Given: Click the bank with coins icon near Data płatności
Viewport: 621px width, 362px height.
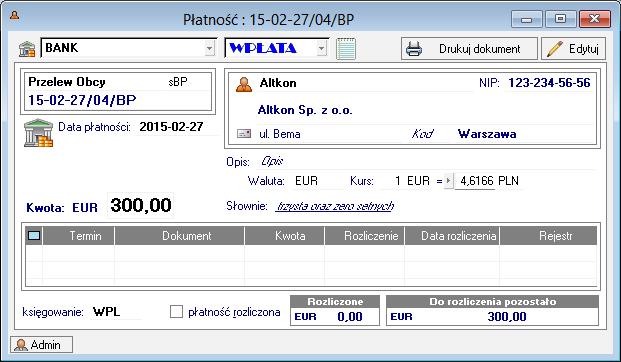Looking at the screenshot, I should tap(38, 133).
